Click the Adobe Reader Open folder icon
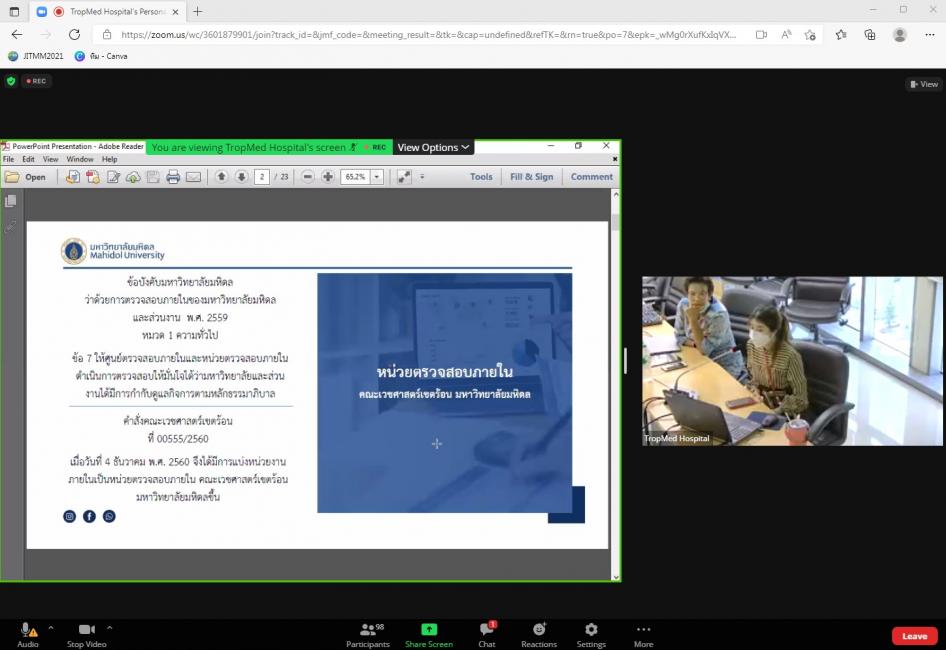946x650 pixels. (x=12, y=177)
